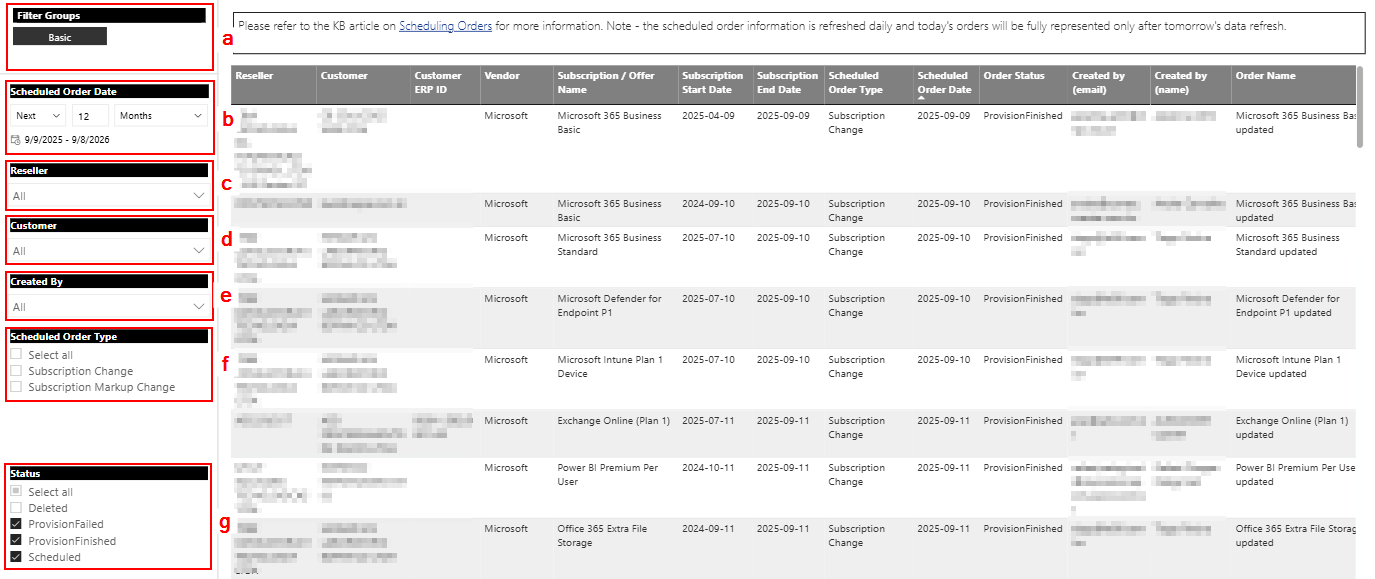Select the start date cell 2024-09-10

[x=708, y=204]
